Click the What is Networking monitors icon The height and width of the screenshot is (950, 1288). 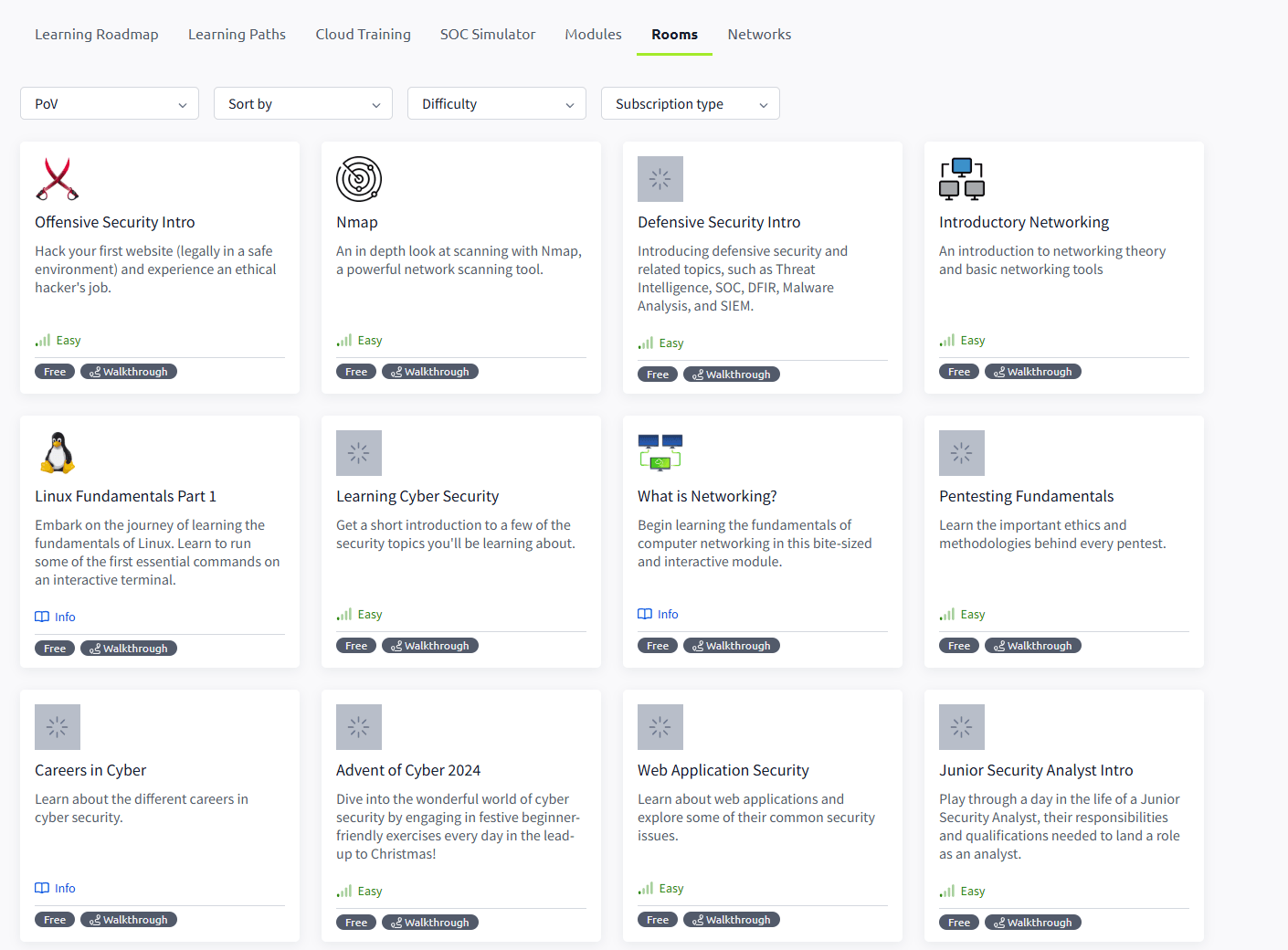(660, 453)
